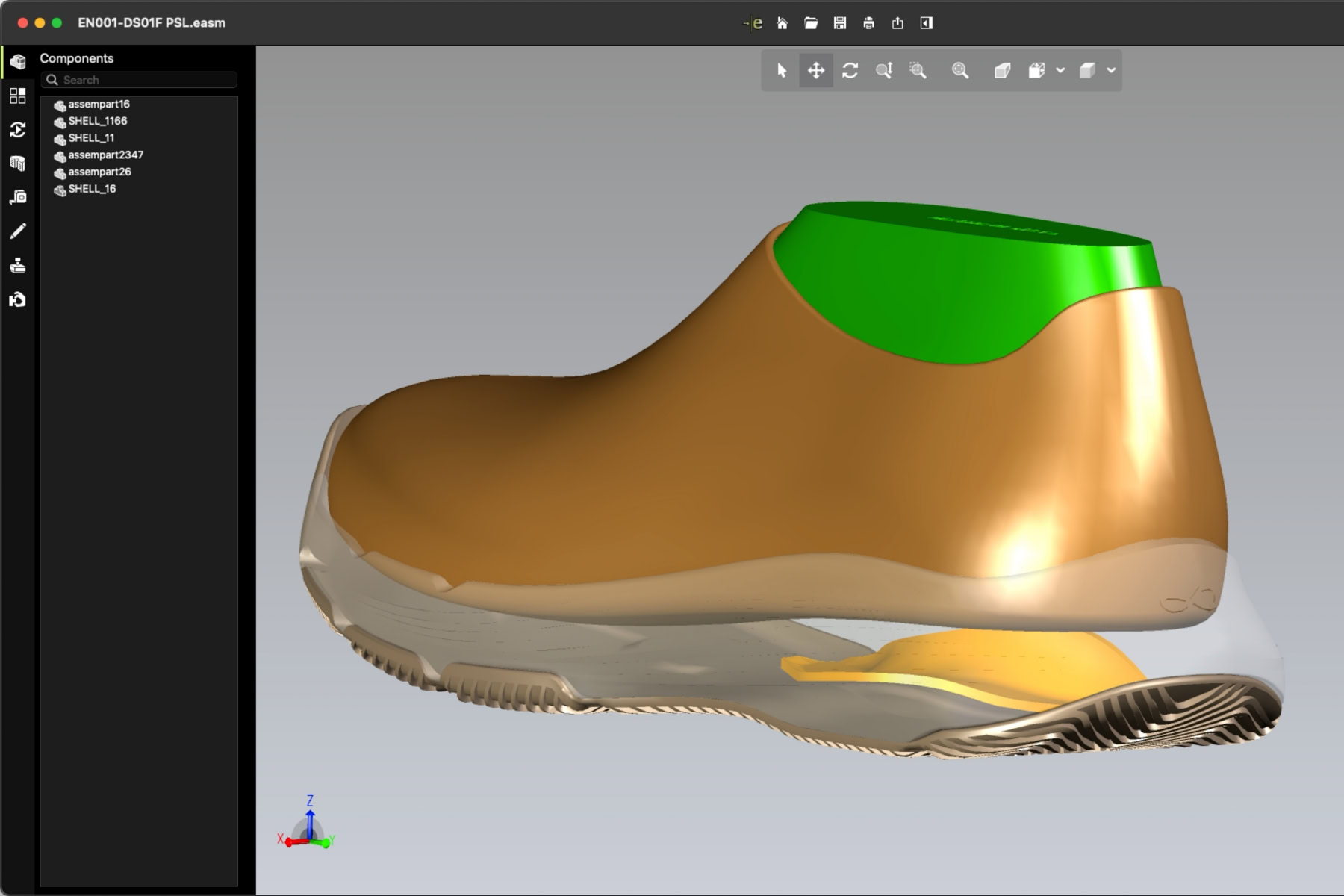Expand the display style dropdown arrow
Viewport: 1344px width, 896px height.
pos(1111,70)
